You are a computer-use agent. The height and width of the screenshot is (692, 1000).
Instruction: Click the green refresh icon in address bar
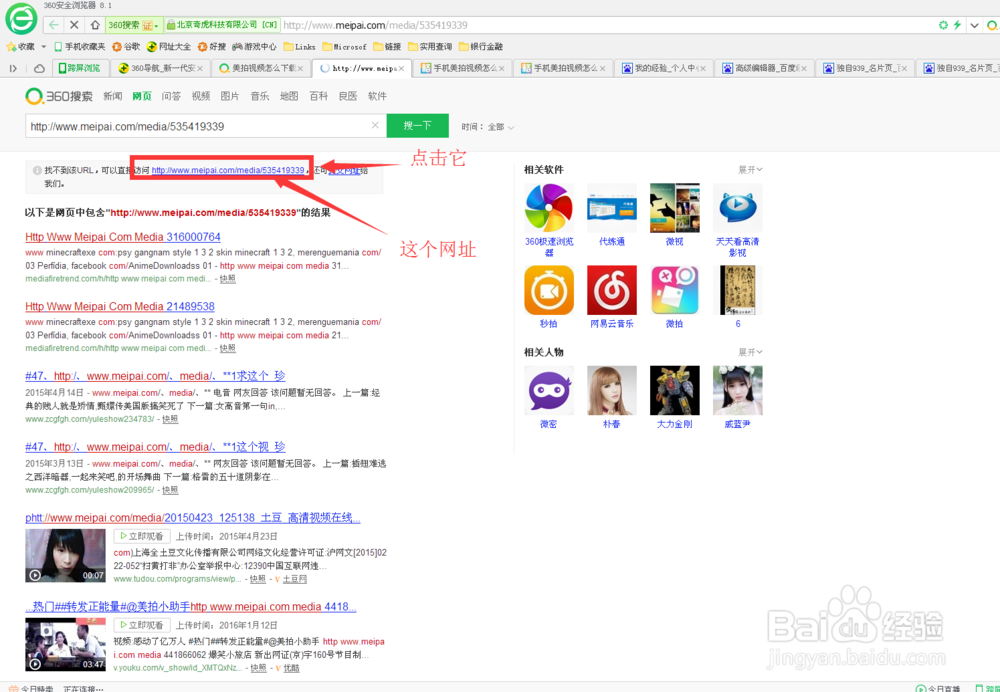point(943,25)
